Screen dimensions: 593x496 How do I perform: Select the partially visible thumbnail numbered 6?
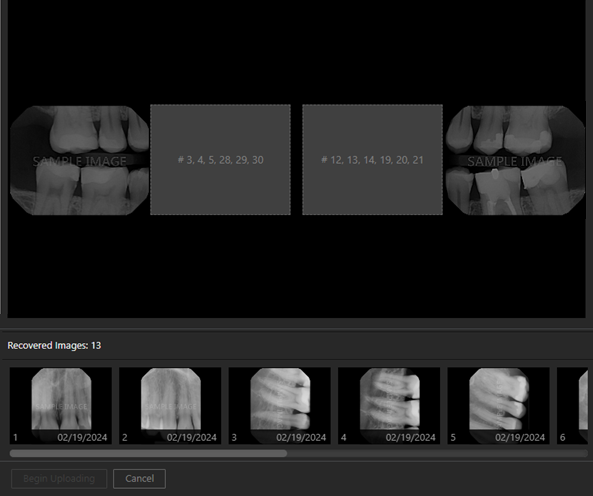573,406
